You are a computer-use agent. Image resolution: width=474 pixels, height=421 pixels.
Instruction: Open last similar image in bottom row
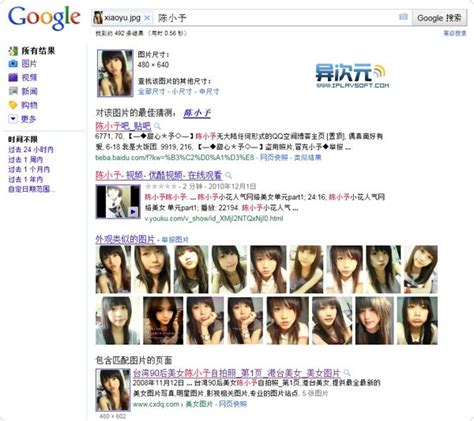coord(417,321)
